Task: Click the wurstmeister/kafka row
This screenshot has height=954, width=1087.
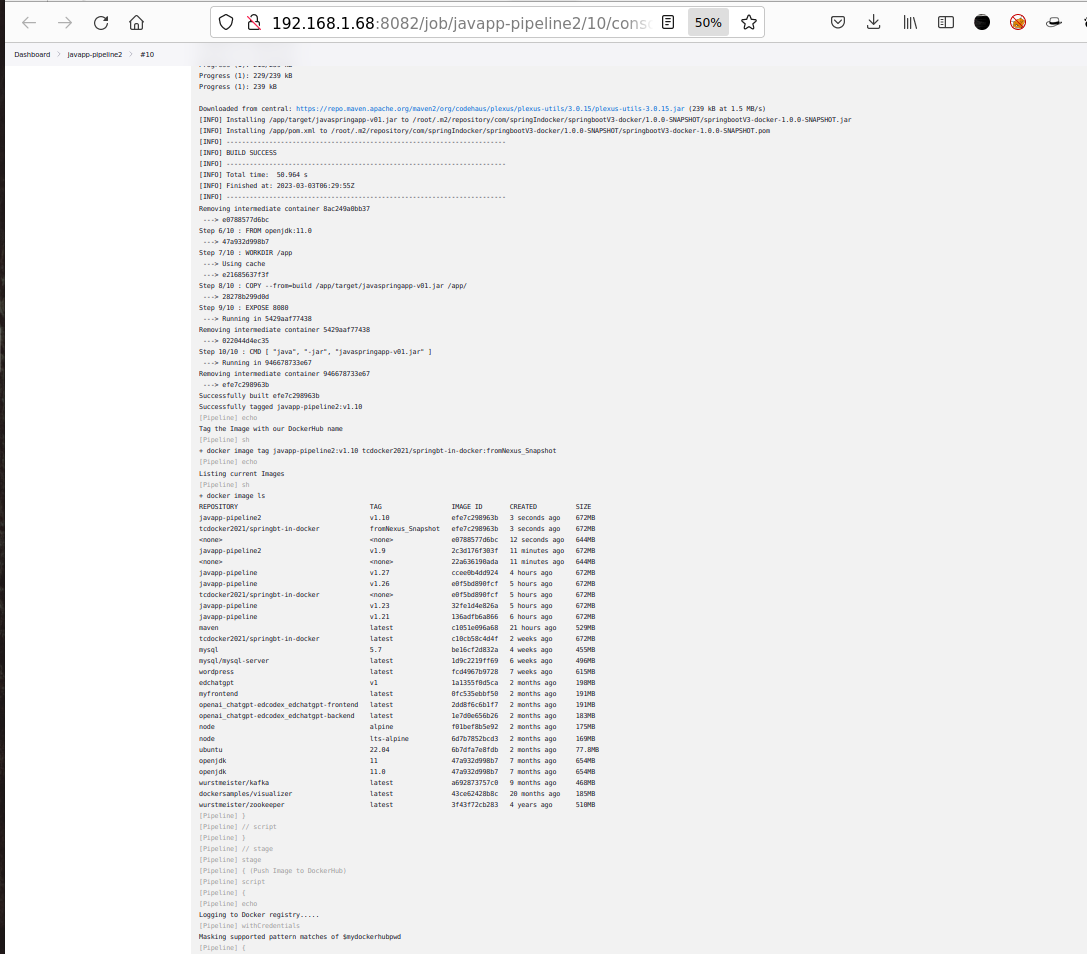Action: coord(397,783)
